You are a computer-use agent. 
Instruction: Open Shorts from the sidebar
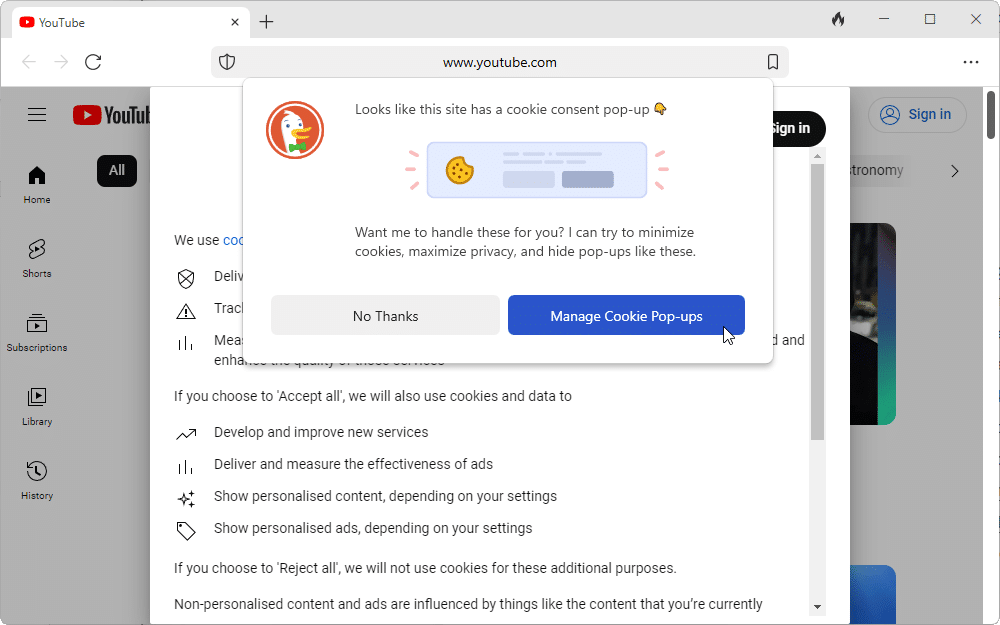[x=37, y=258]
